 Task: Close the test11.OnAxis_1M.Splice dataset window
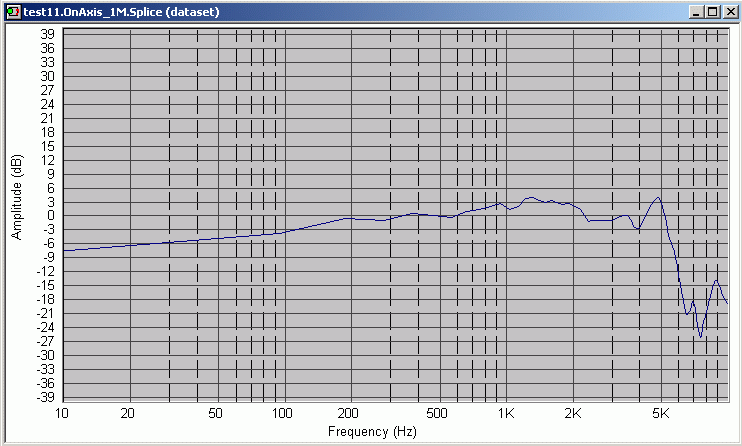click(730, 12)
